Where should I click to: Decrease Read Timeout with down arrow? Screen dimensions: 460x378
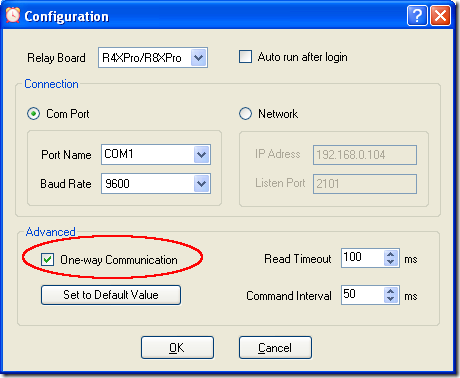pyautogui.click(x=391, y=262)
